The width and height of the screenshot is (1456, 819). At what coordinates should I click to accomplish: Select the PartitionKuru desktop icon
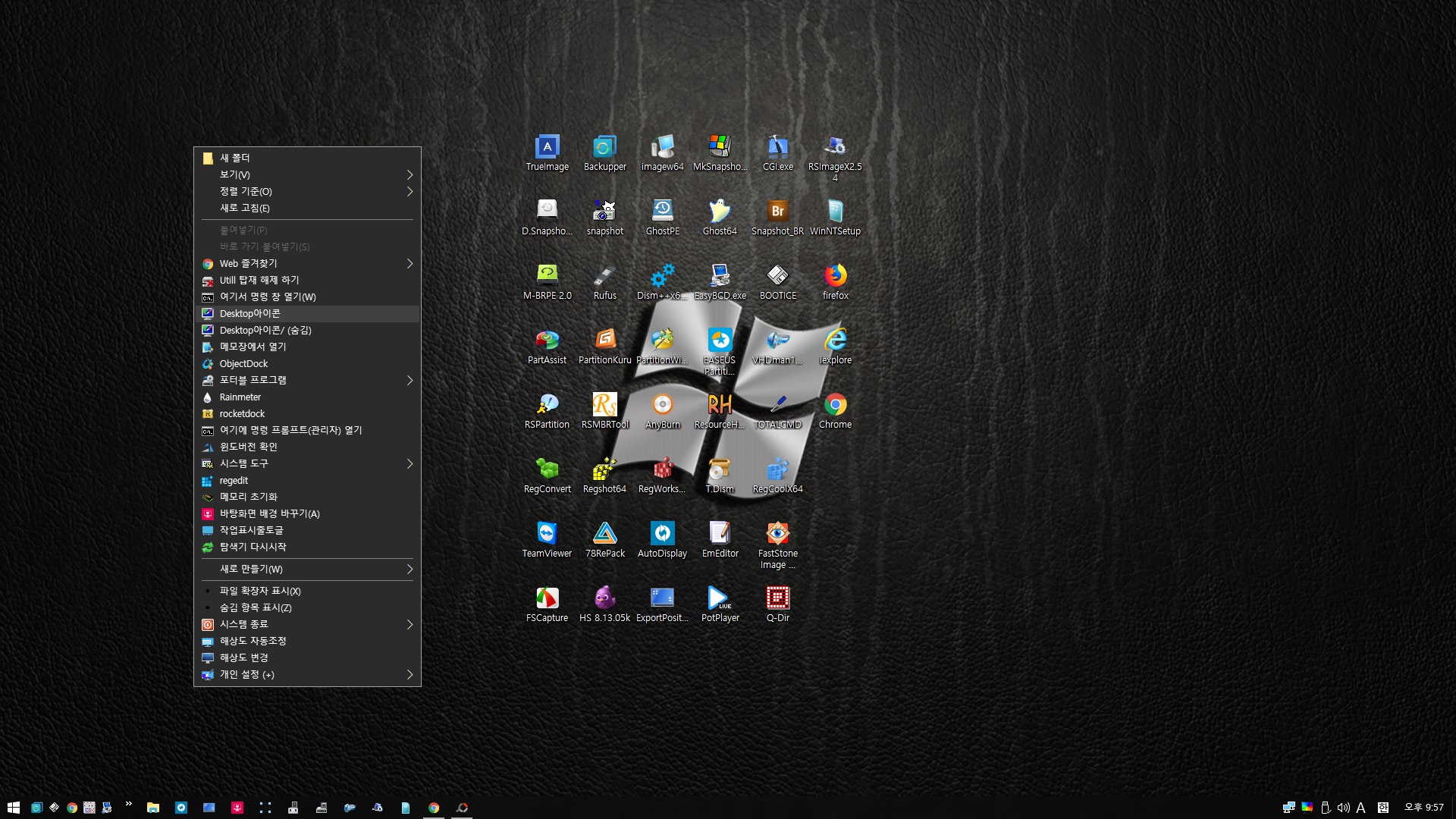[x=604, y=346]
